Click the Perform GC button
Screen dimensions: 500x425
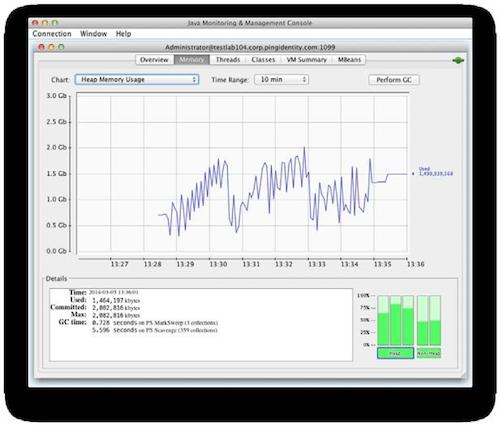click(394, 80)
